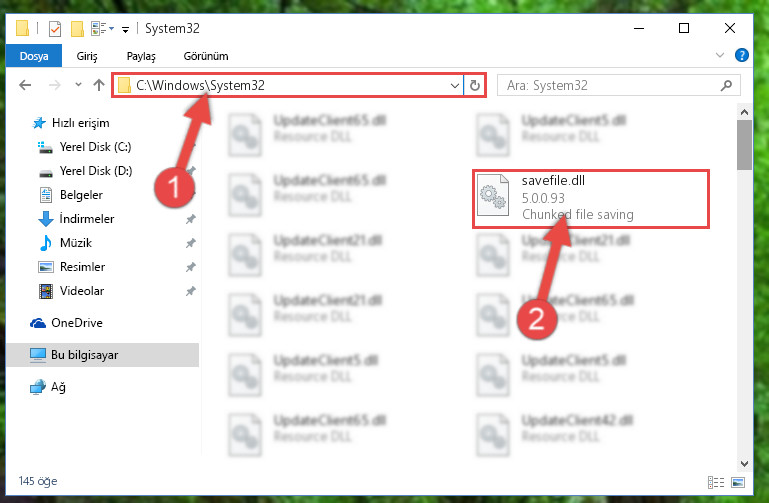Open the help question mark icon
Viewport: 769px width, 503px height.
click(742, 55)
